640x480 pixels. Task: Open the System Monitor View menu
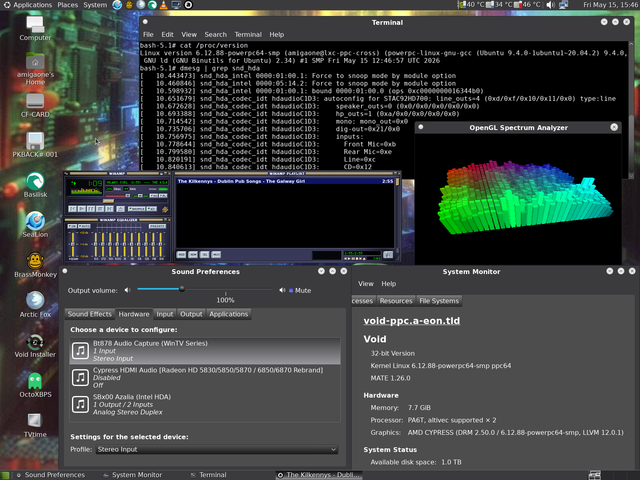click(366, 284)
